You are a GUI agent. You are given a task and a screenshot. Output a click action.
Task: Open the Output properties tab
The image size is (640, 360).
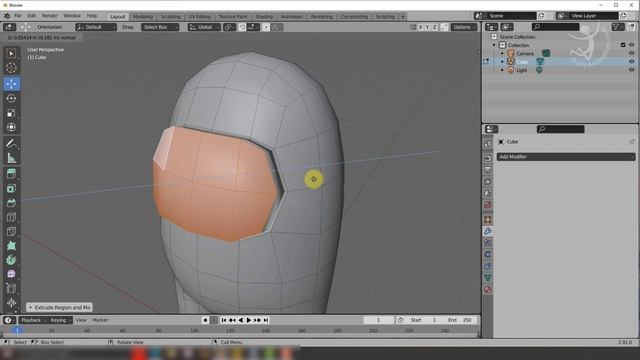488,170
